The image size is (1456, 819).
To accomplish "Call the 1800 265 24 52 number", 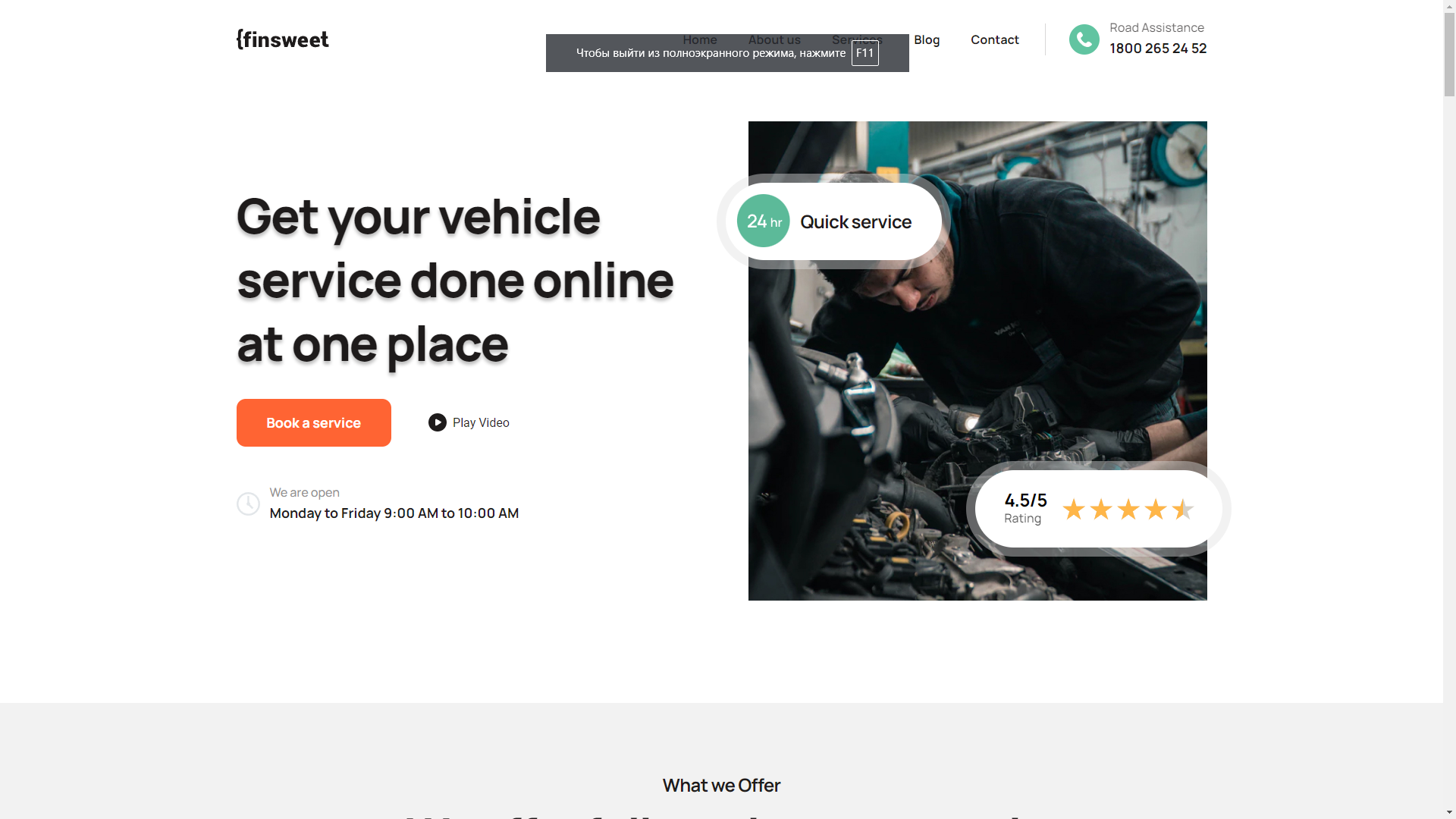I will coord(1158,49).
